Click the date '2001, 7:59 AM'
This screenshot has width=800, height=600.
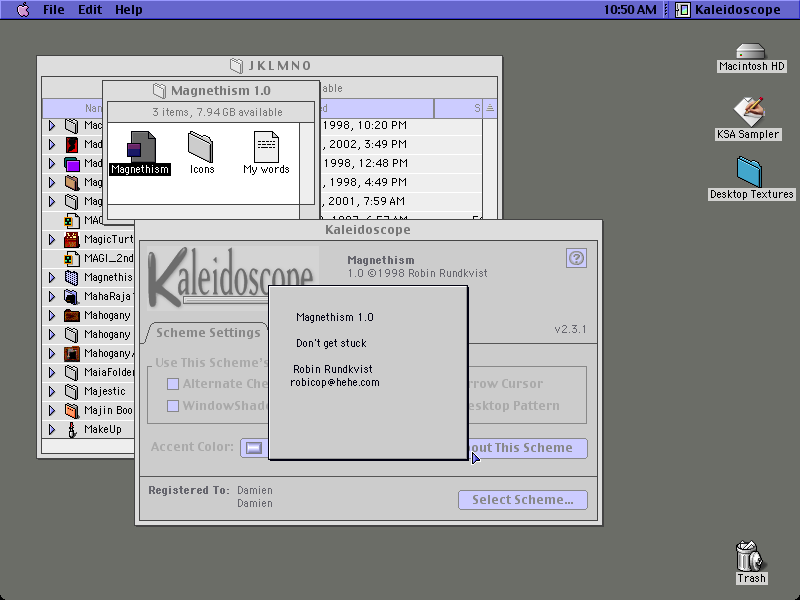pyautogui.click(x=366, y=202)
